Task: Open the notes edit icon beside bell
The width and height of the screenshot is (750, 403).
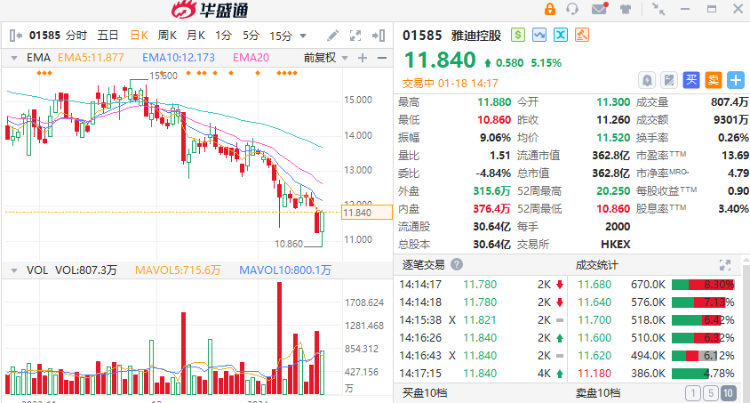Action: click(669, 80)
